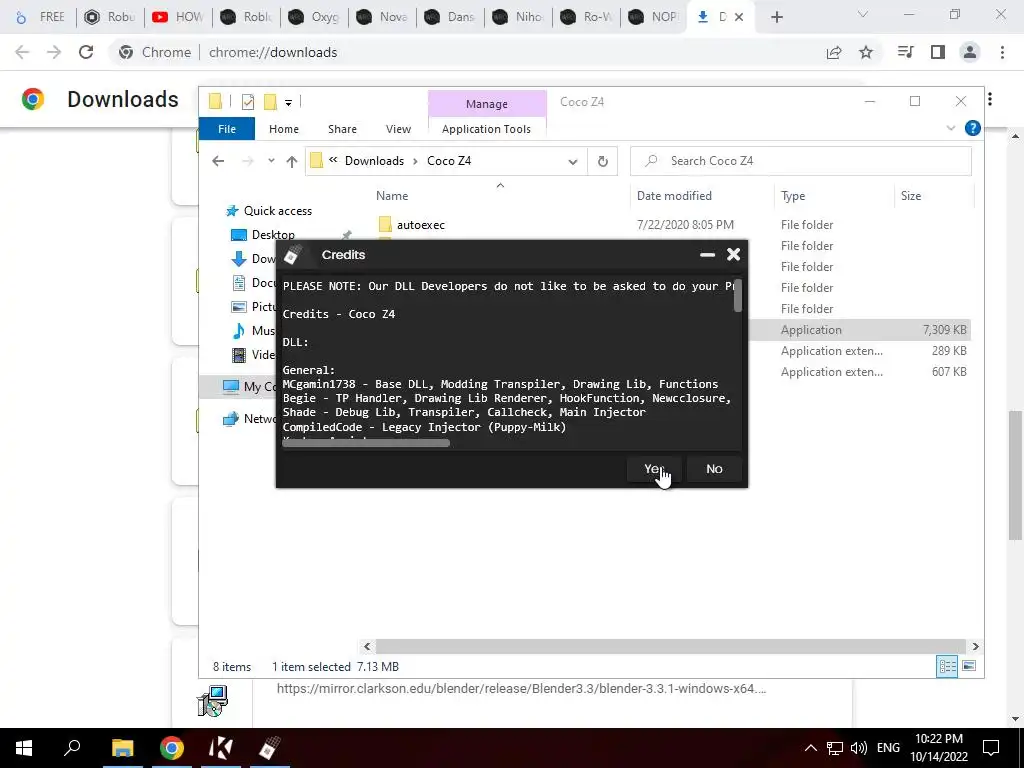
Task: Click the Music note icon in sidebar
Action: coord(239,330)
